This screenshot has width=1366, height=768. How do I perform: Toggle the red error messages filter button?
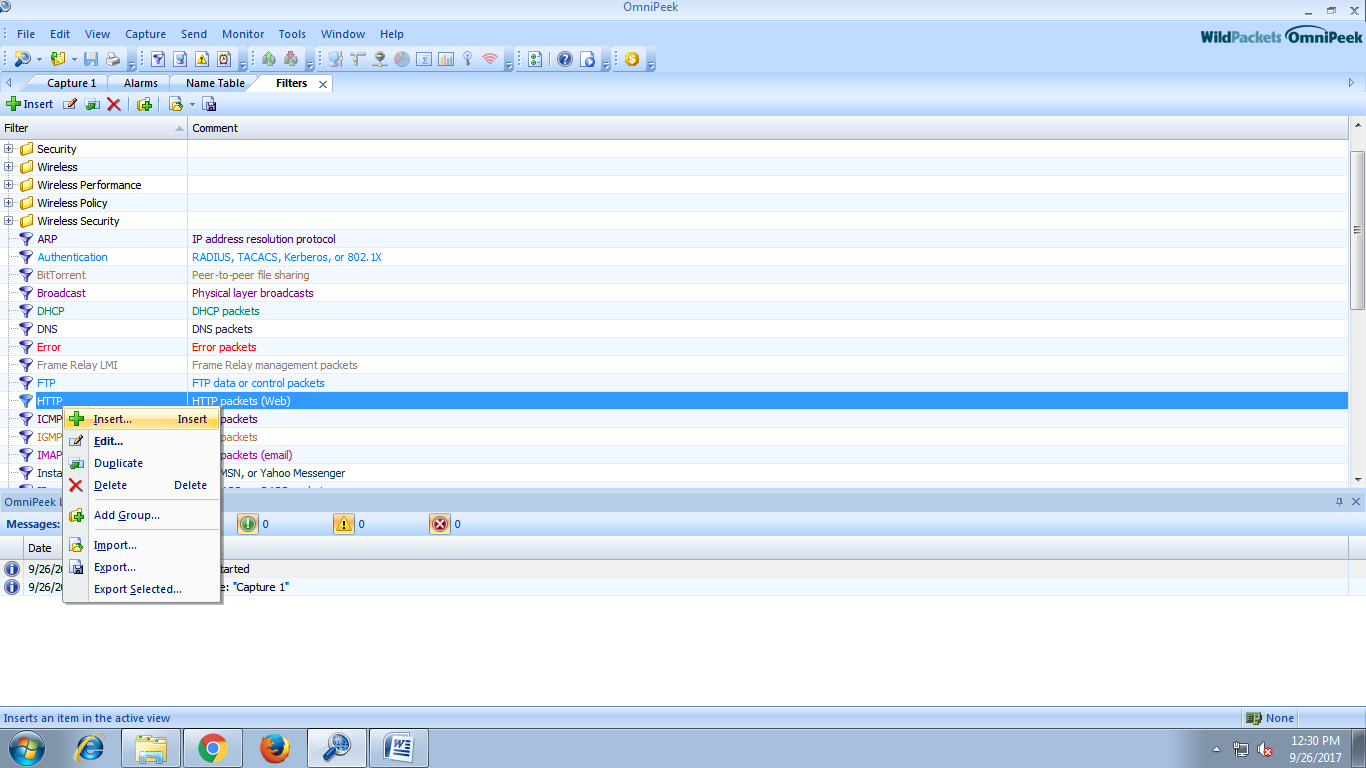coord(440,524)
